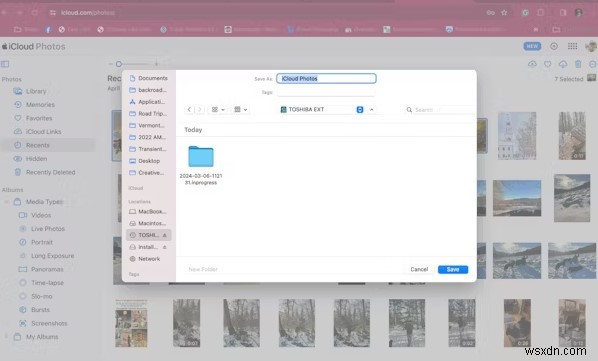
Task: Select Network in dialog sidebar
Action: (149, 259)
